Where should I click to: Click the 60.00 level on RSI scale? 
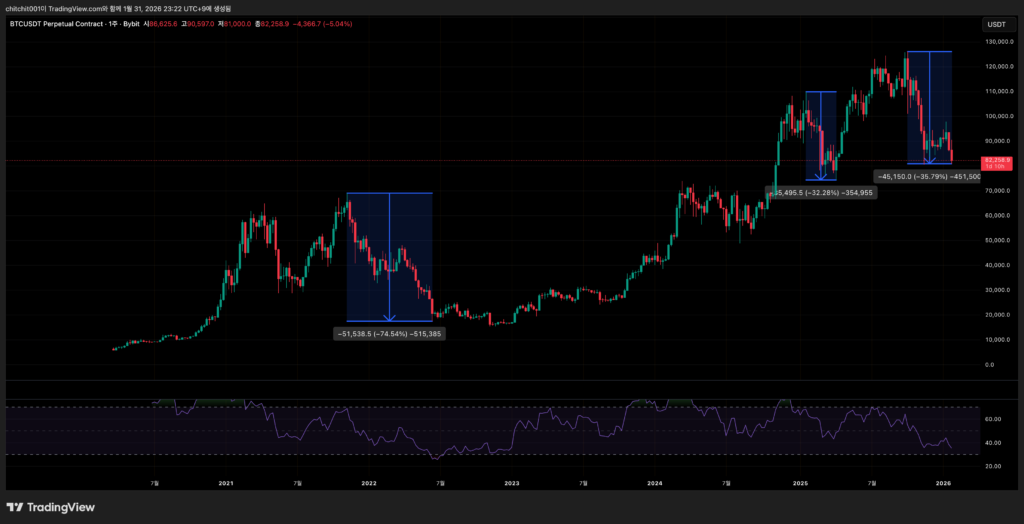[x=993, y=419]
